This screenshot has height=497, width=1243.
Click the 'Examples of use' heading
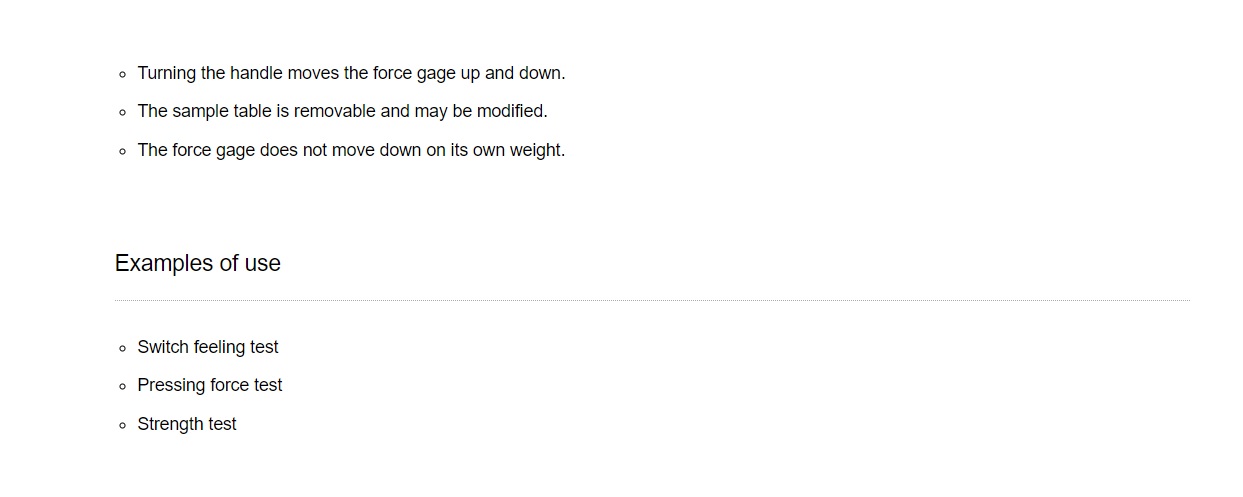coord(197,263)
